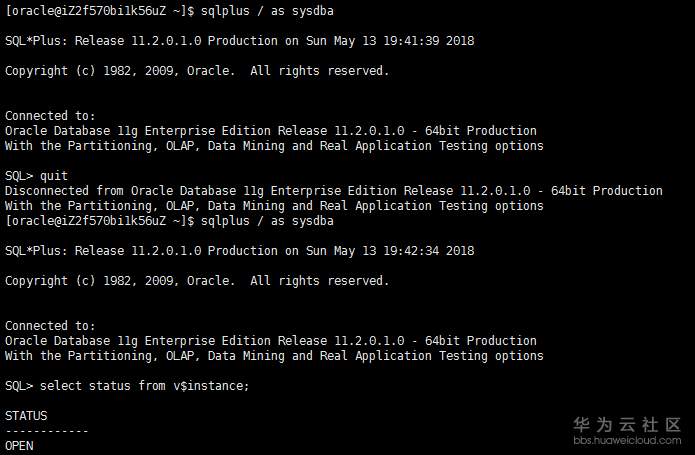Click the SQL> prompt before the select query
The image size is (695, 455).
point(19,386)
